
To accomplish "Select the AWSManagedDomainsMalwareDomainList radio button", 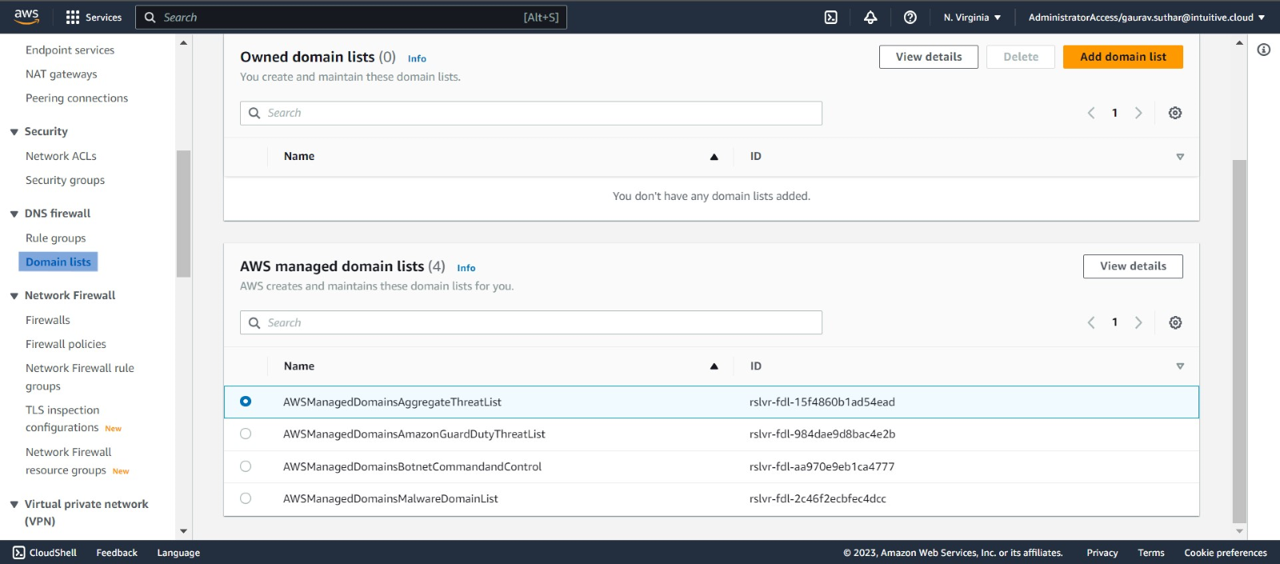I will click(246, 498).
